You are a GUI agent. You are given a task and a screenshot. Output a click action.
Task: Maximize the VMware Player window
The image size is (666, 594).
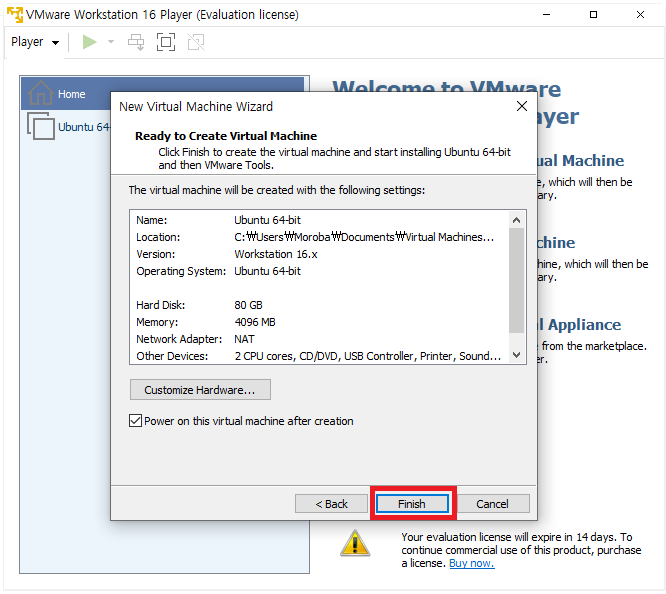coord(593,14)
